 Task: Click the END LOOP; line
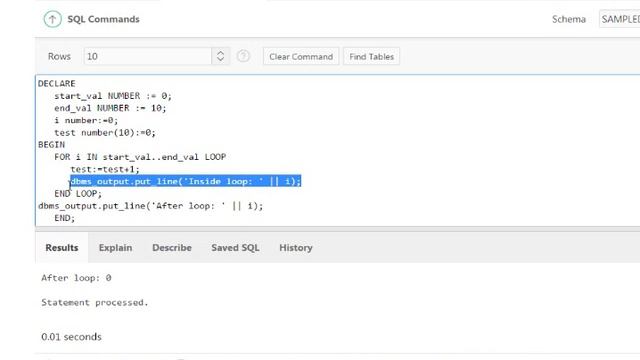click(x=78, y=193)
